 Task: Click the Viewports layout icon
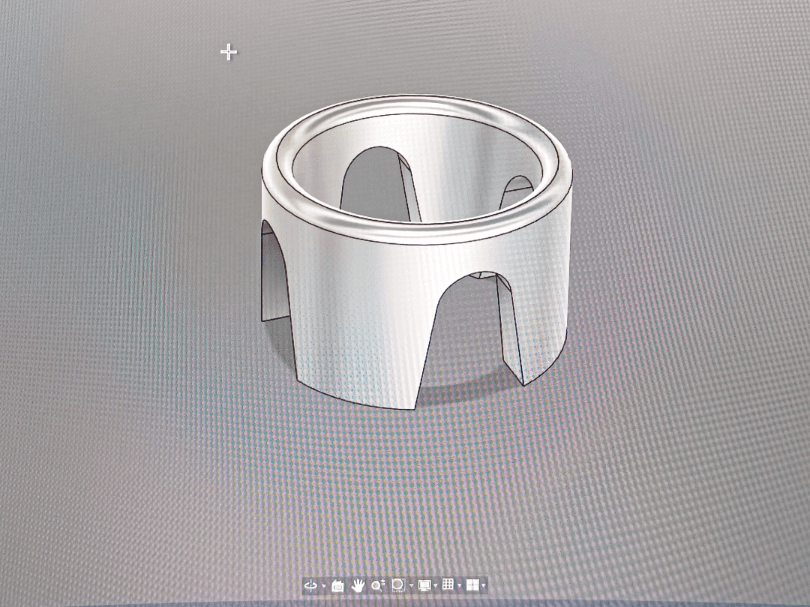[472, 585]
